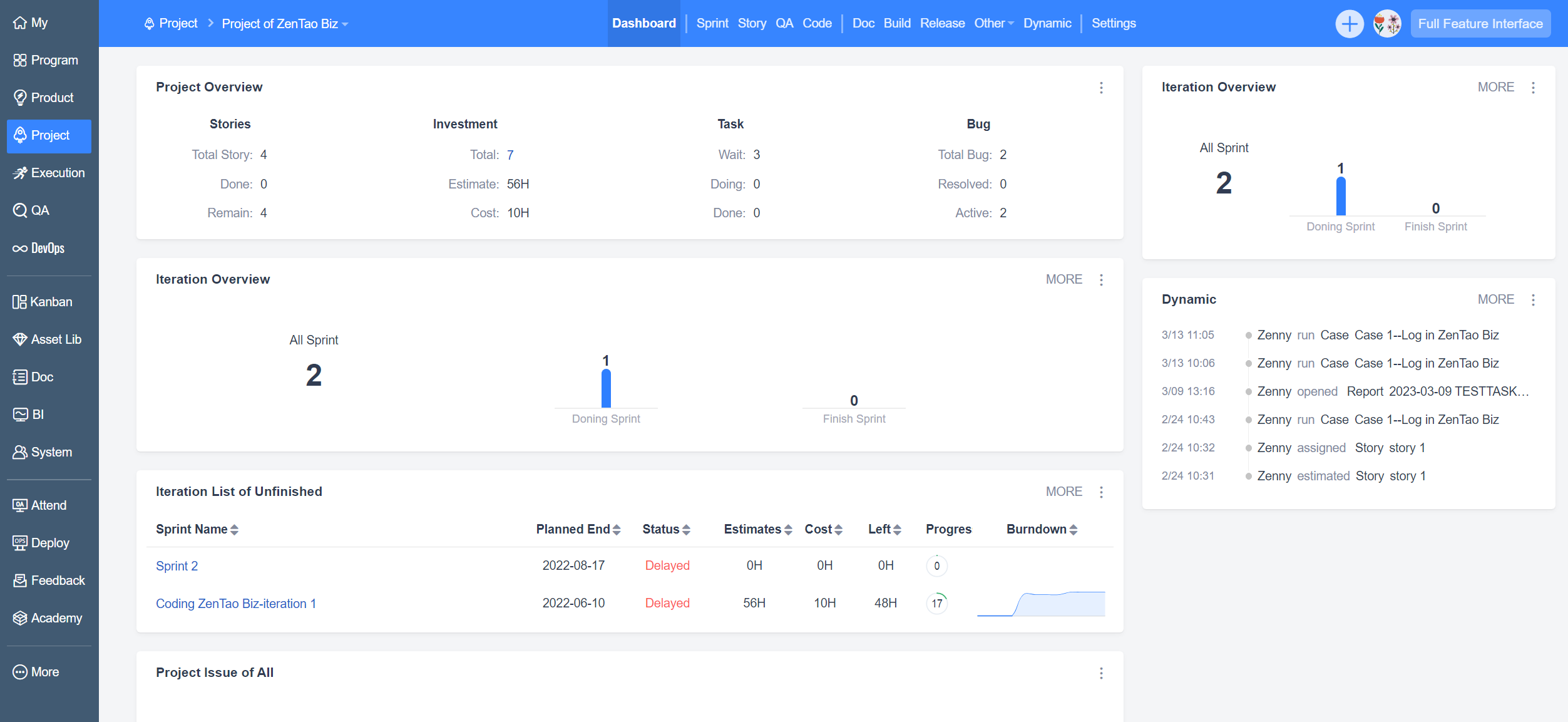Switch to the Sprint tab
The image size is (1568, 722).
712,23
